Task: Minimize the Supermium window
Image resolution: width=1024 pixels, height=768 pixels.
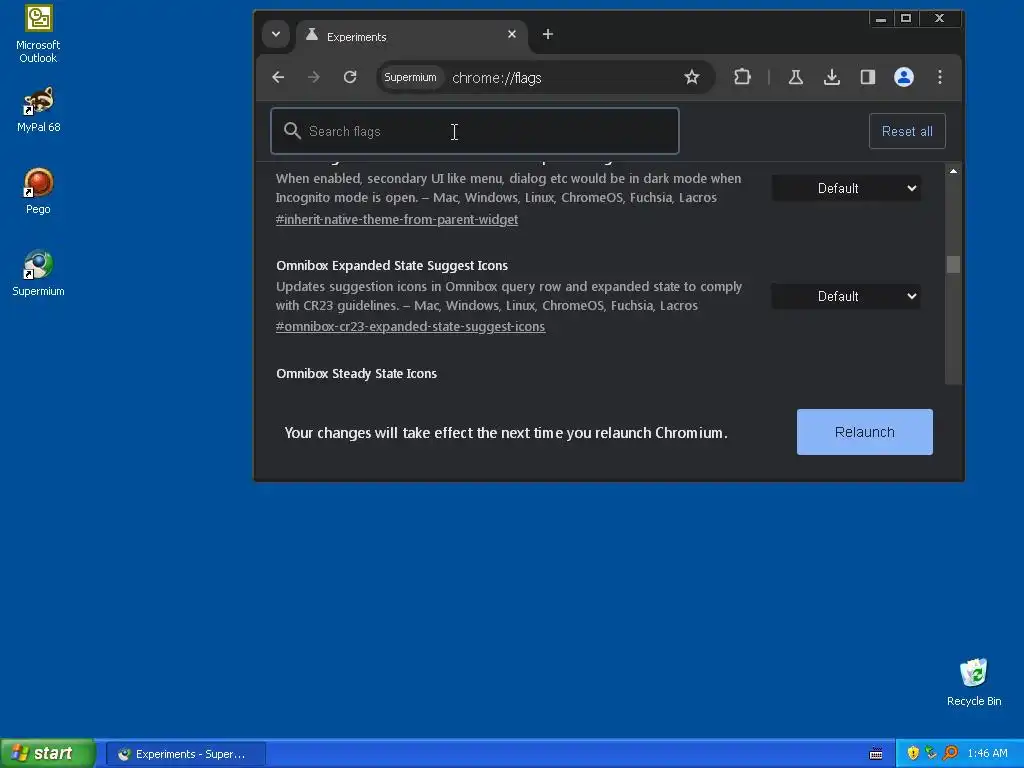Action: [x=881, y=19]
